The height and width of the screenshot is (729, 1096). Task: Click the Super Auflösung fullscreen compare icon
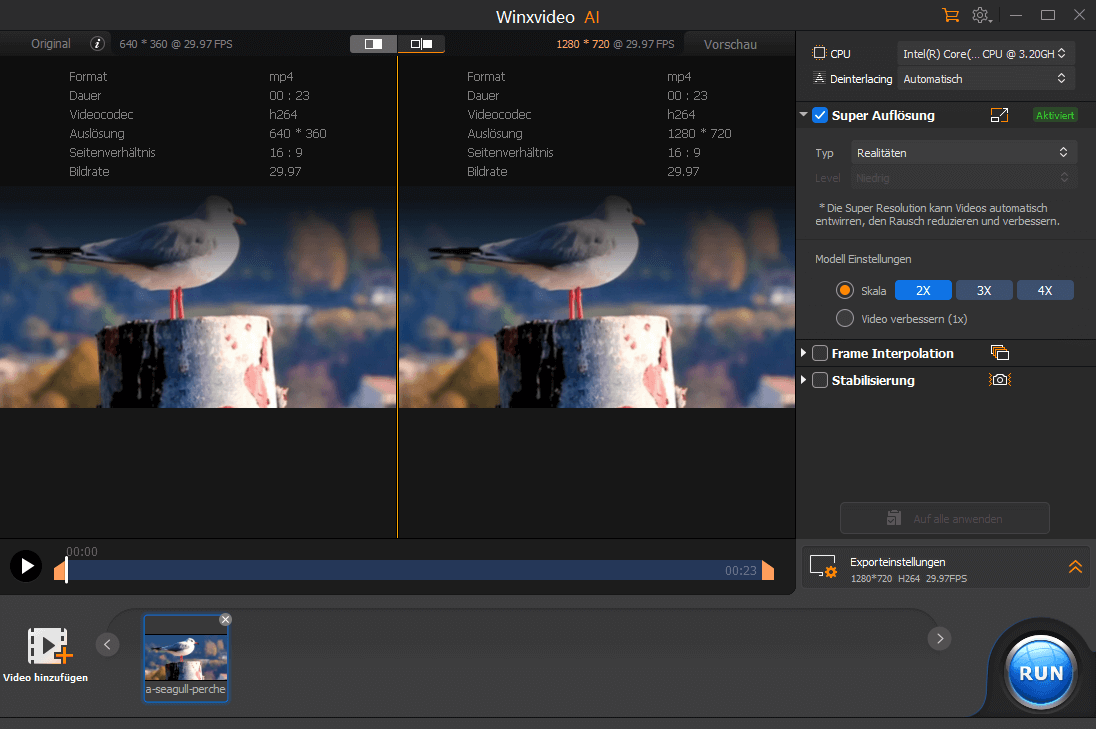1000,115
